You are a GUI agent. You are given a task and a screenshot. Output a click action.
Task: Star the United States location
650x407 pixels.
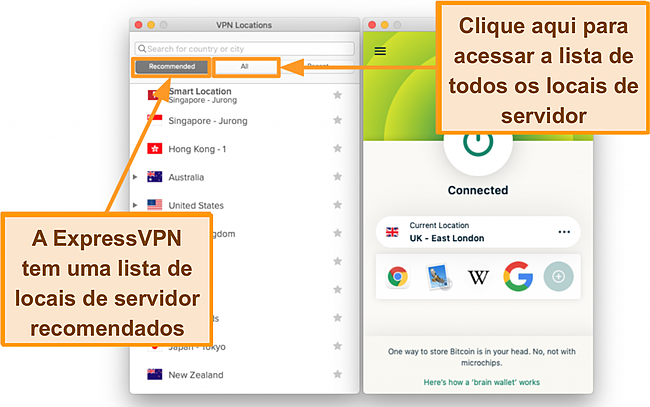[x=338, y=205]
